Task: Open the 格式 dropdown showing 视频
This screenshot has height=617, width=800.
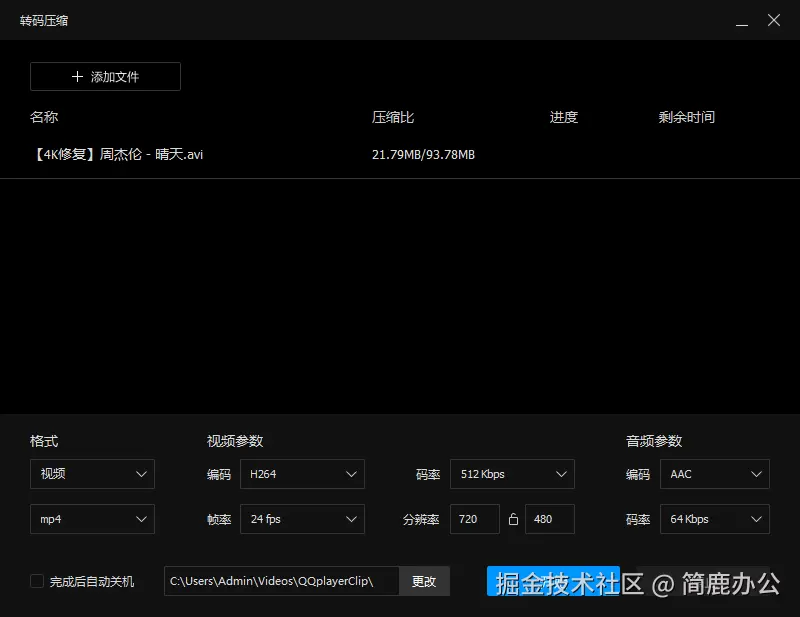Action: coord(92,474)
